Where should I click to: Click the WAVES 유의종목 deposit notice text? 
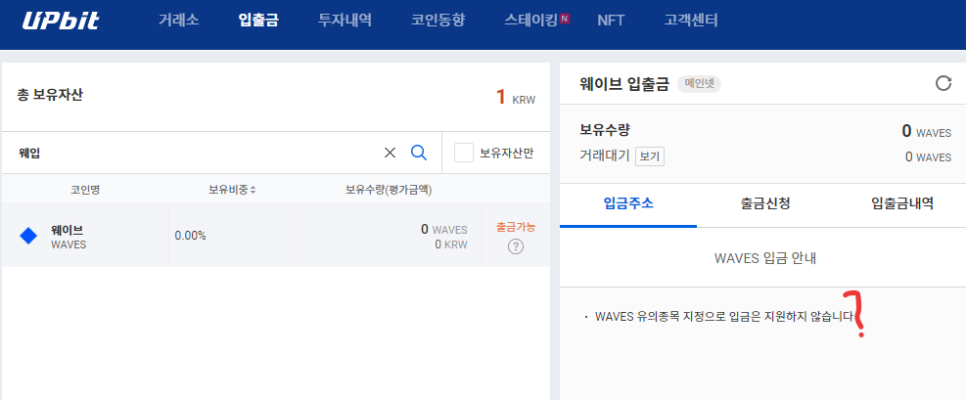[724, 316]
